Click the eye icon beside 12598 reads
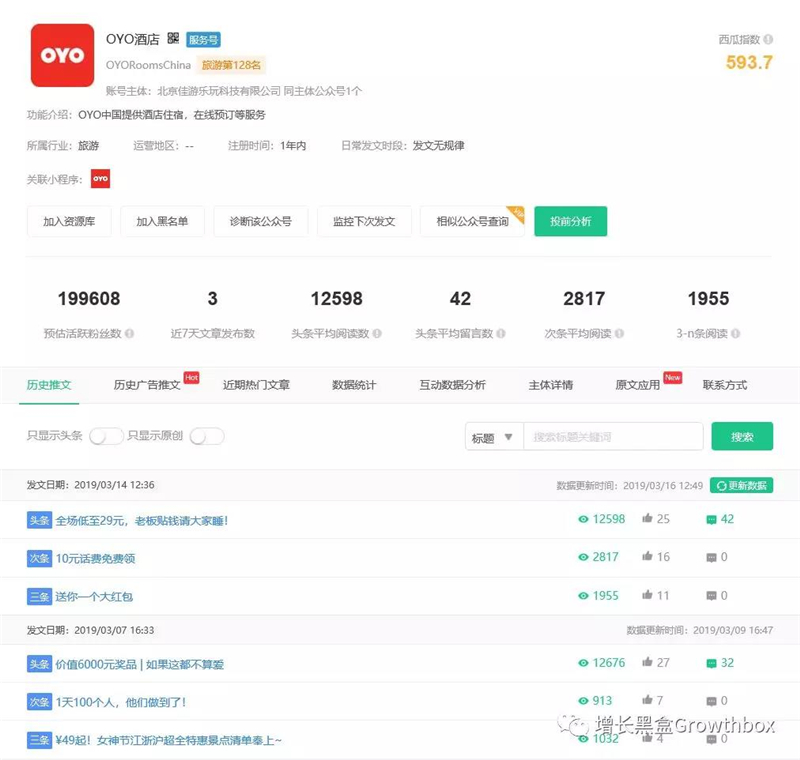 tap(583, 519)
